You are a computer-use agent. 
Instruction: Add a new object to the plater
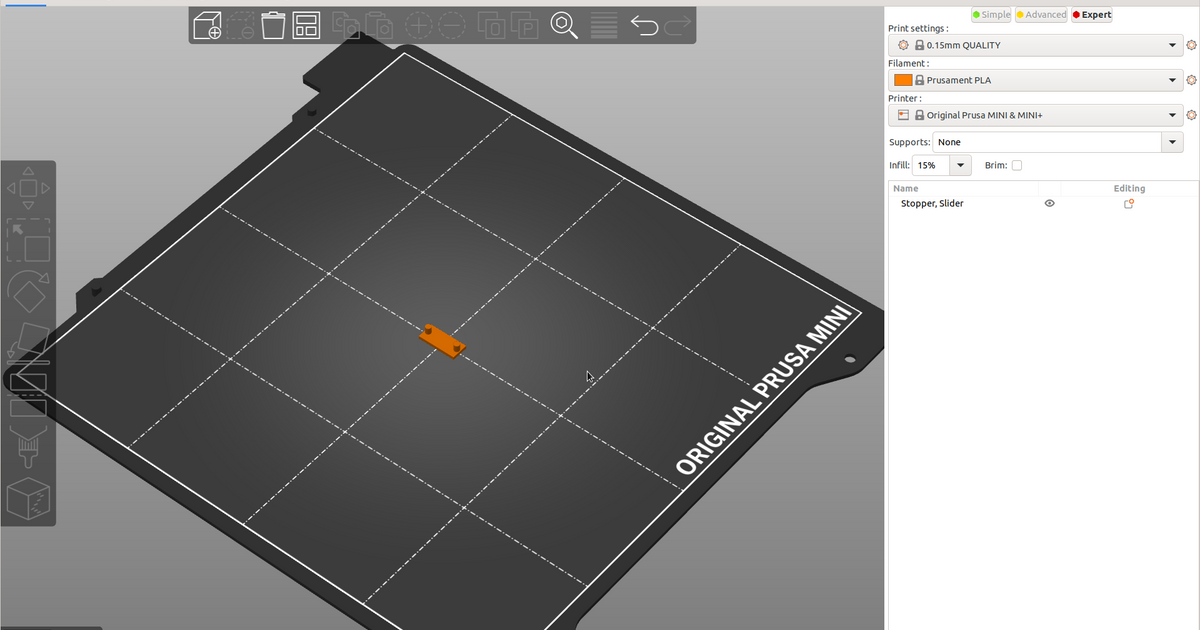[x=207, y=26]
